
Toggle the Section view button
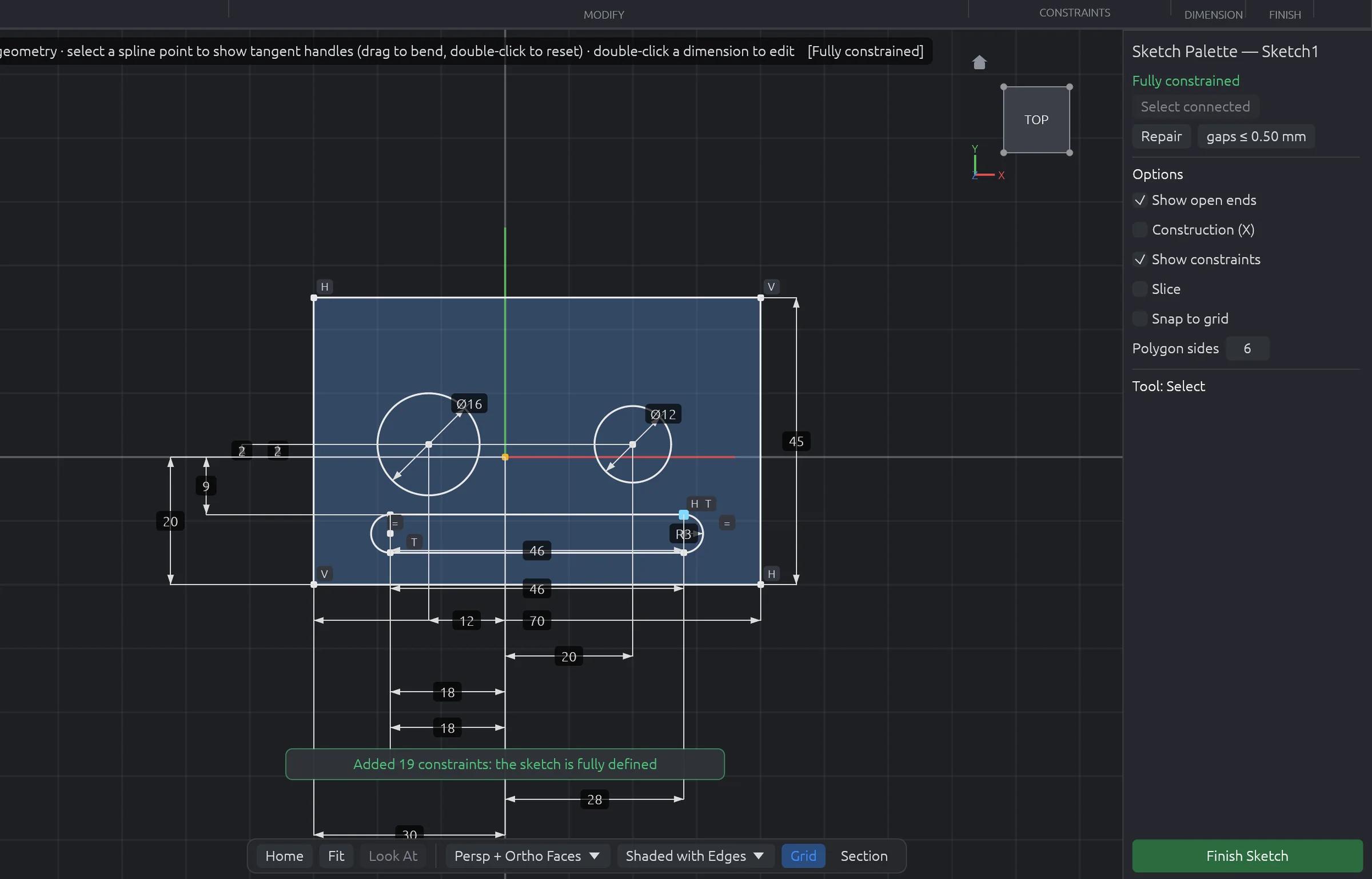864,856
